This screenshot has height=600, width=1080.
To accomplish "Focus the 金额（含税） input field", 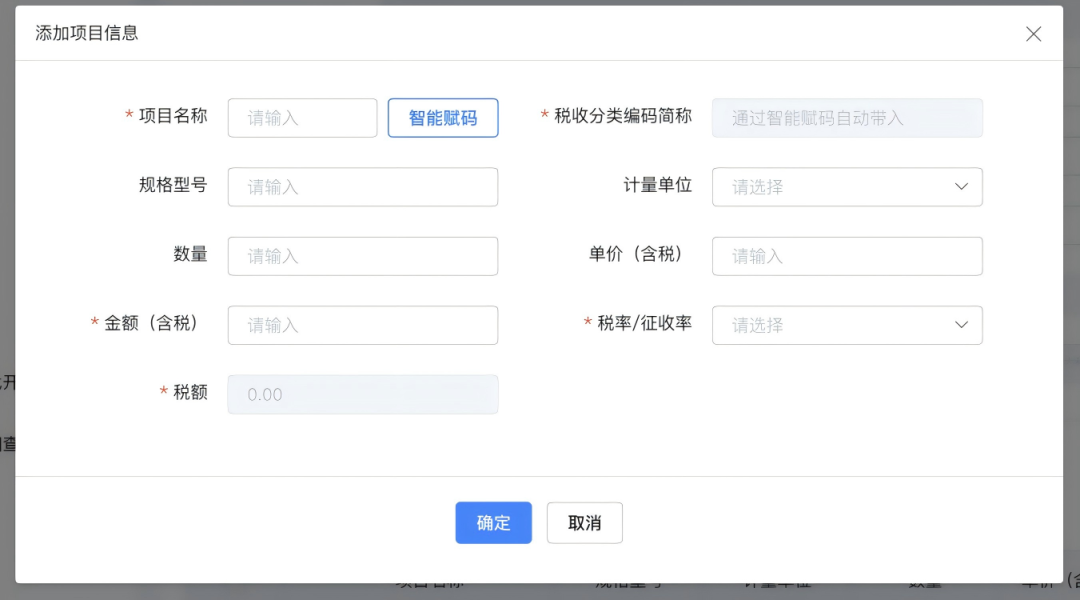I will point(362,325).
